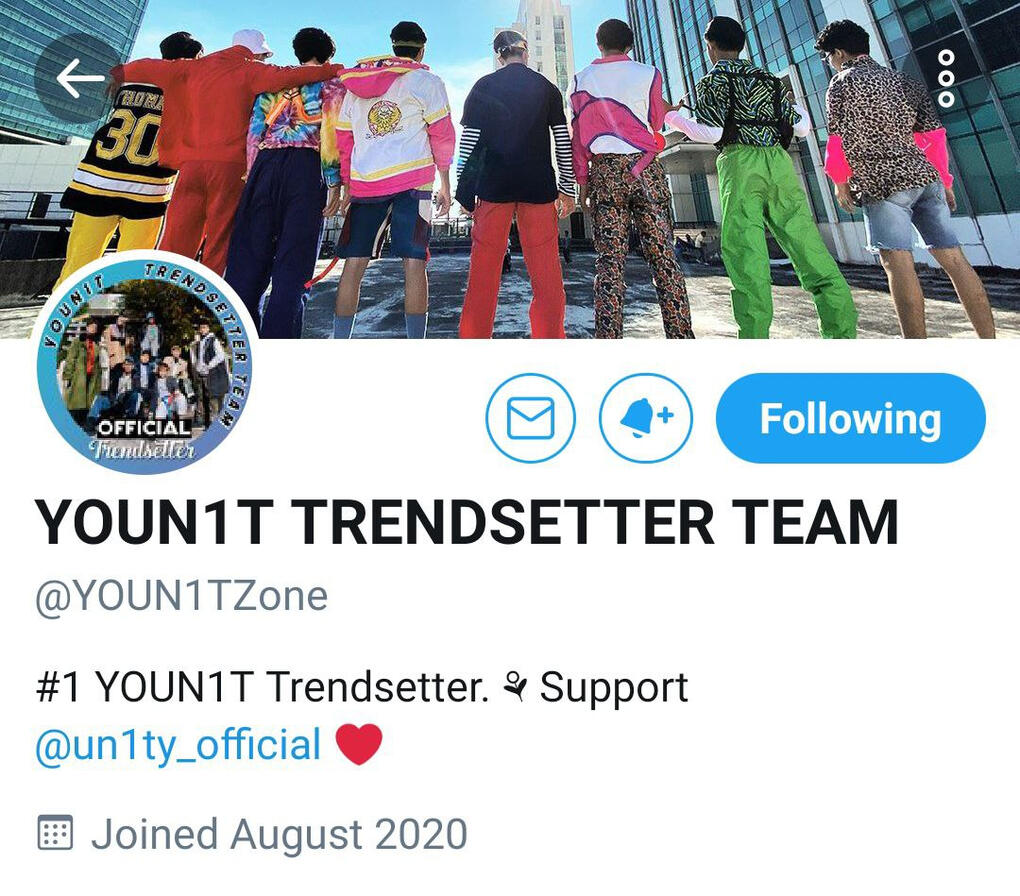Click the calendar icon beside Joined
This screenshot has height=896, width=1020.
click(55, 832)
